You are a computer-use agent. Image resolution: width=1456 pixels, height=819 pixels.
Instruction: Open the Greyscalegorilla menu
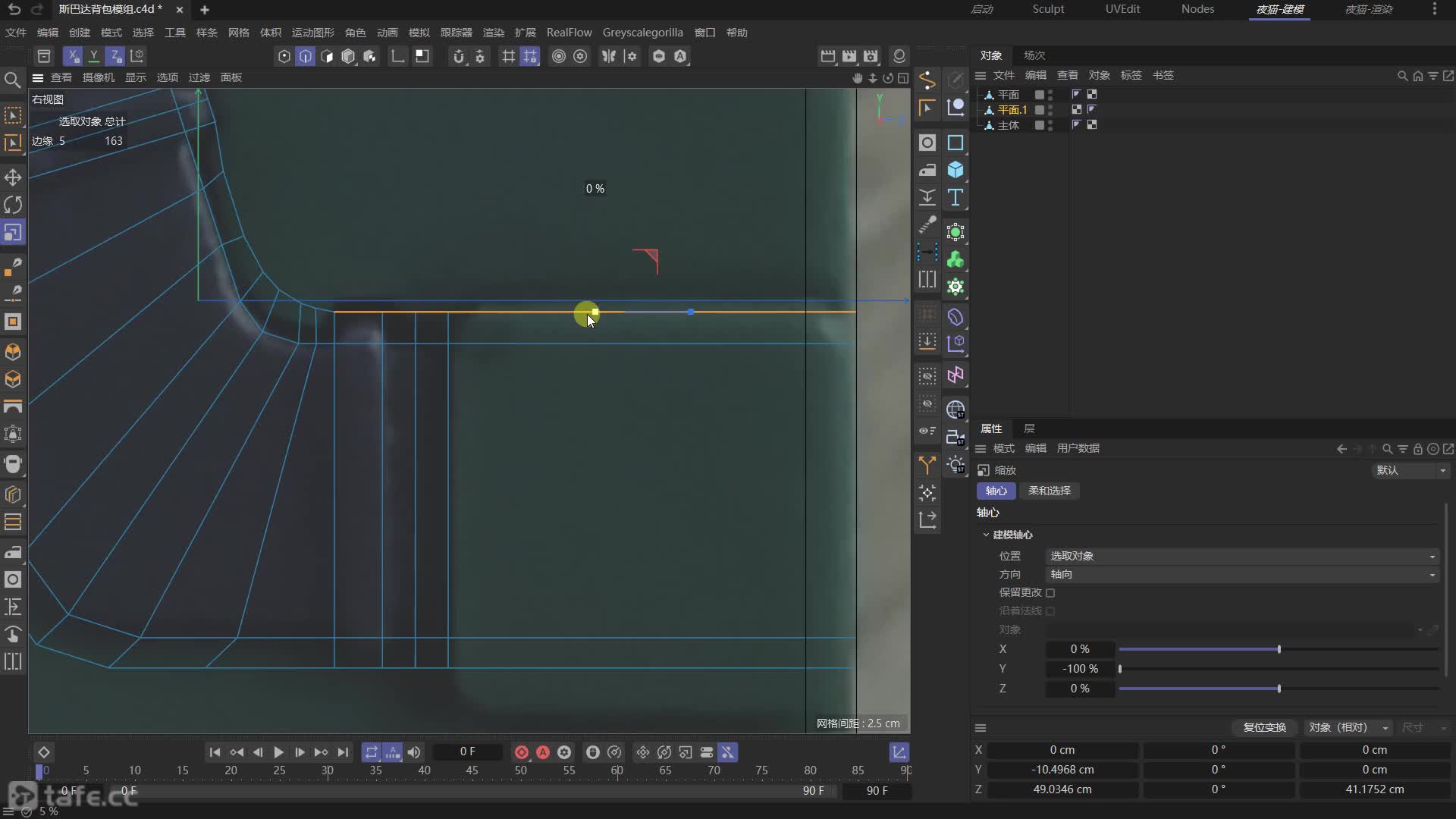pyautogui.click(x=642, y=33)
